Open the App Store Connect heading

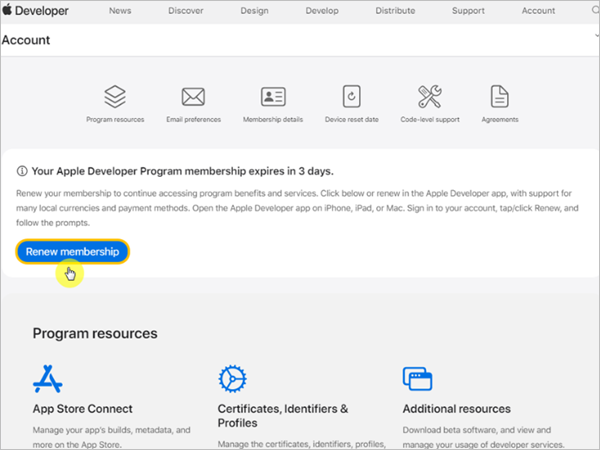tap(82, 409)
